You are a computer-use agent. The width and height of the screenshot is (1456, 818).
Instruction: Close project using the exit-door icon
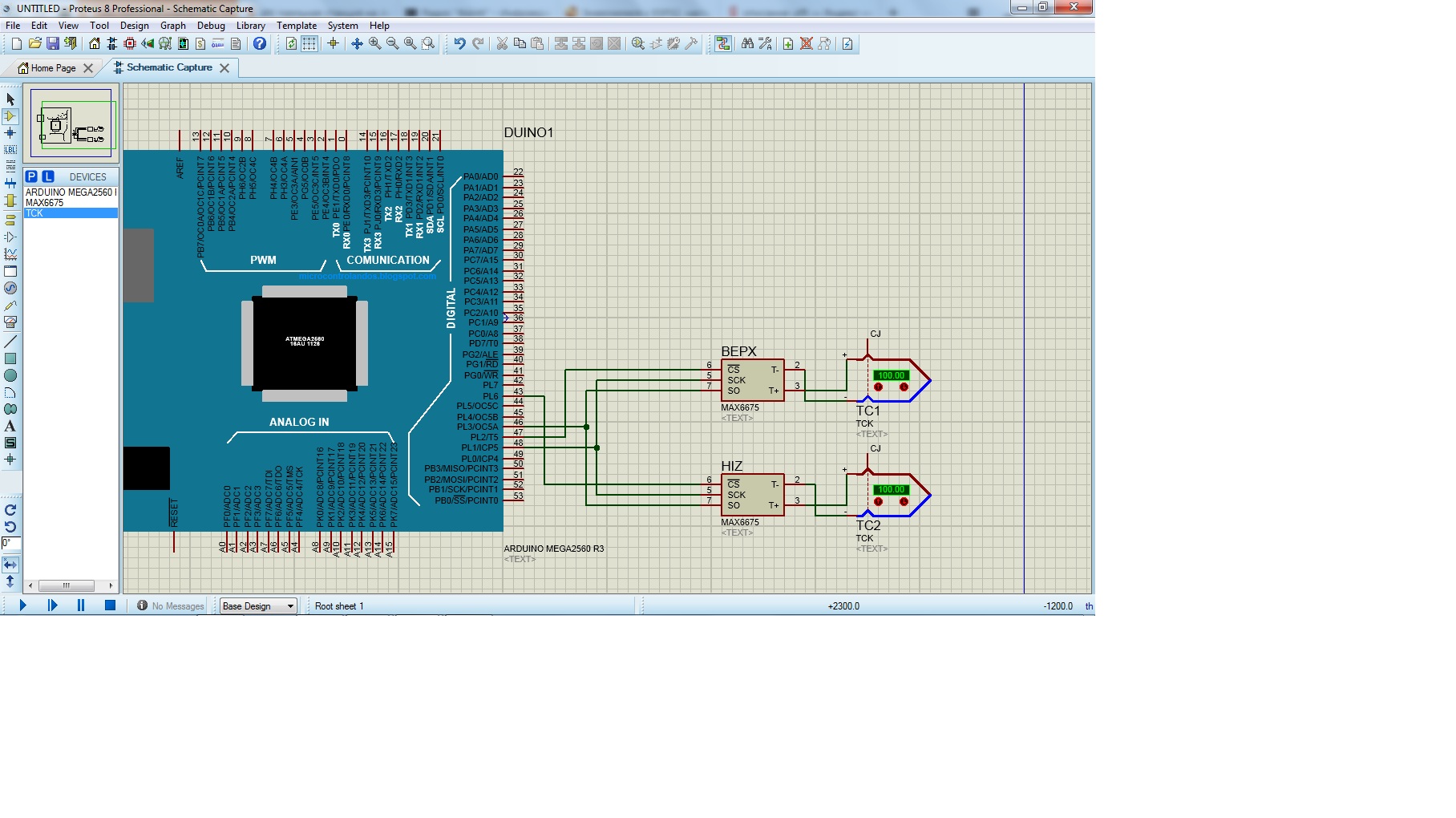pyautogui.click(x=71, y=43)
